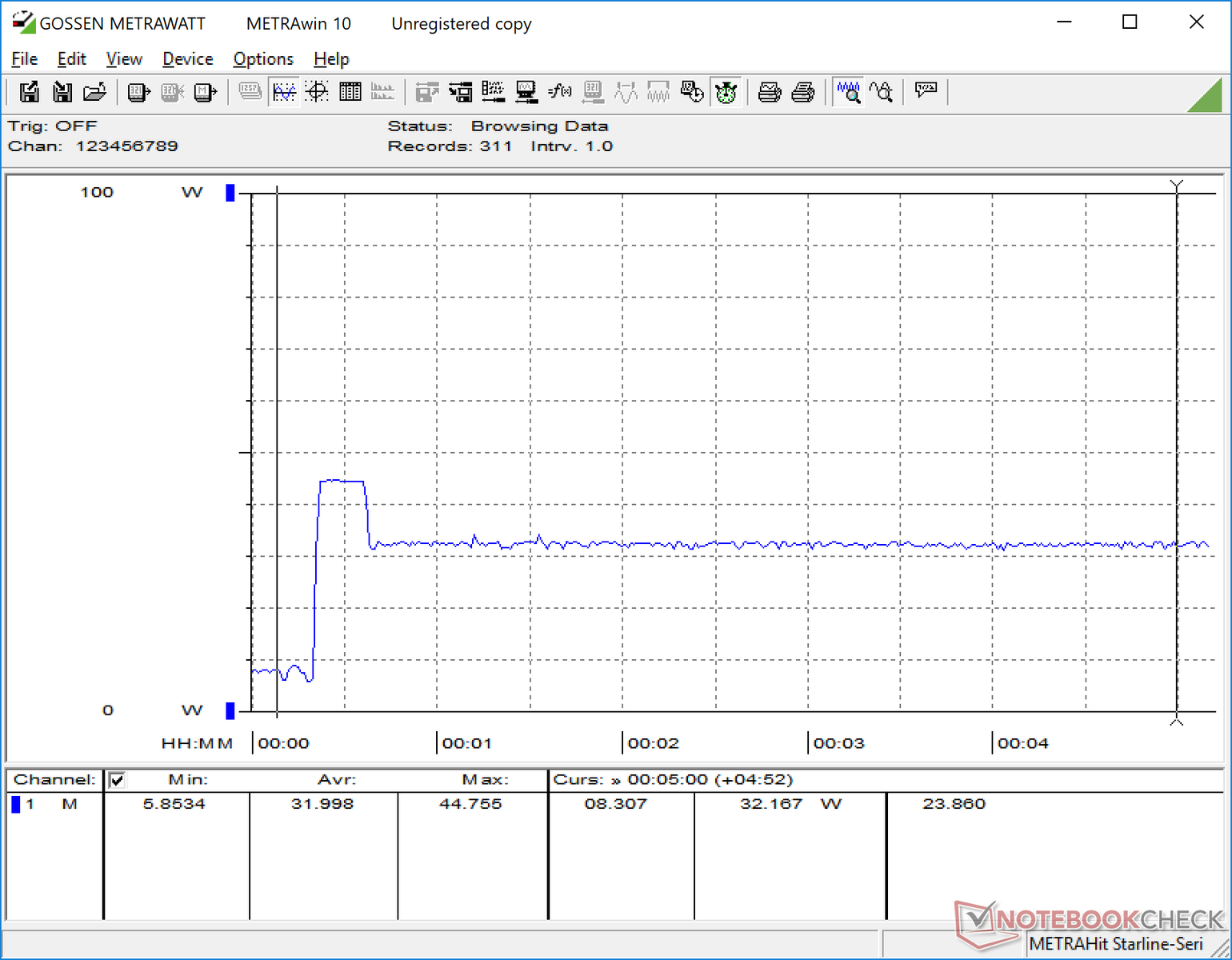Click the channel configuration sliders icon
Screen dimensions: 1232x960
pos(493,92)
